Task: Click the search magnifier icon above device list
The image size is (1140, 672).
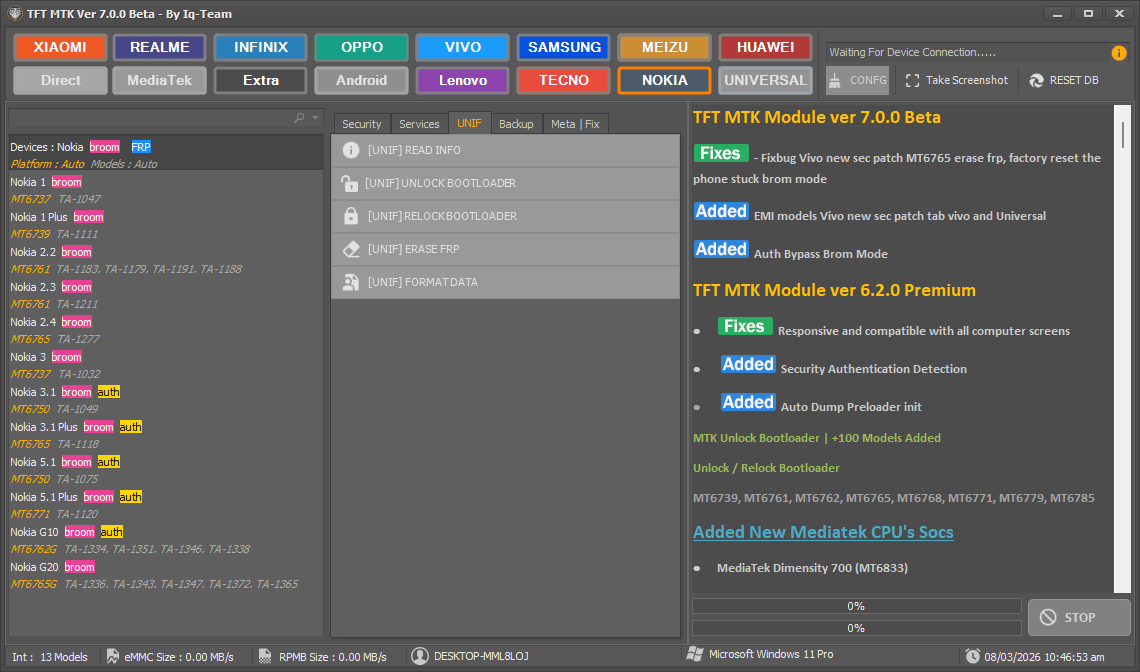Action: (x=298, y=117)
